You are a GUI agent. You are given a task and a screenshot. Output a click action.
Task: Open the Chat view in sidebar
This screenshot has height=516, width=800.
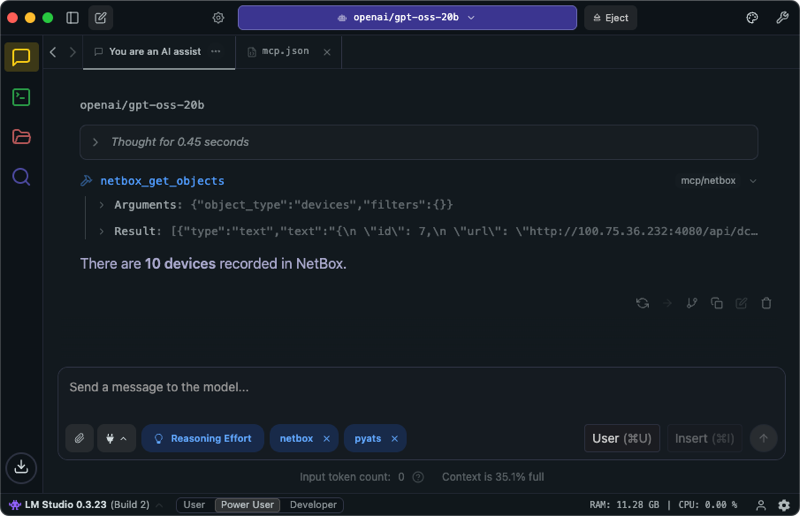pyautogui.click(x=21, y=57)
